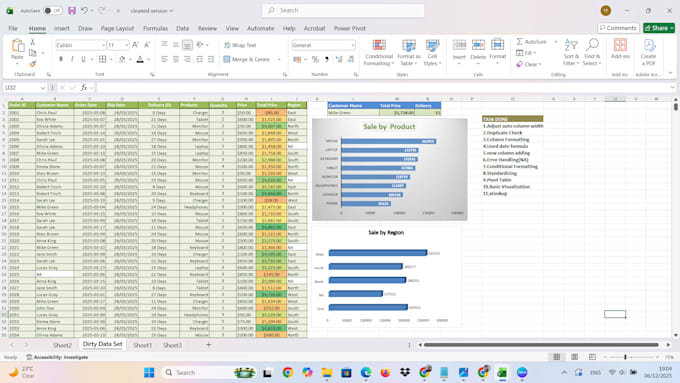Open Cell Styles gallery
680x383 pixels.
(432, 52)
